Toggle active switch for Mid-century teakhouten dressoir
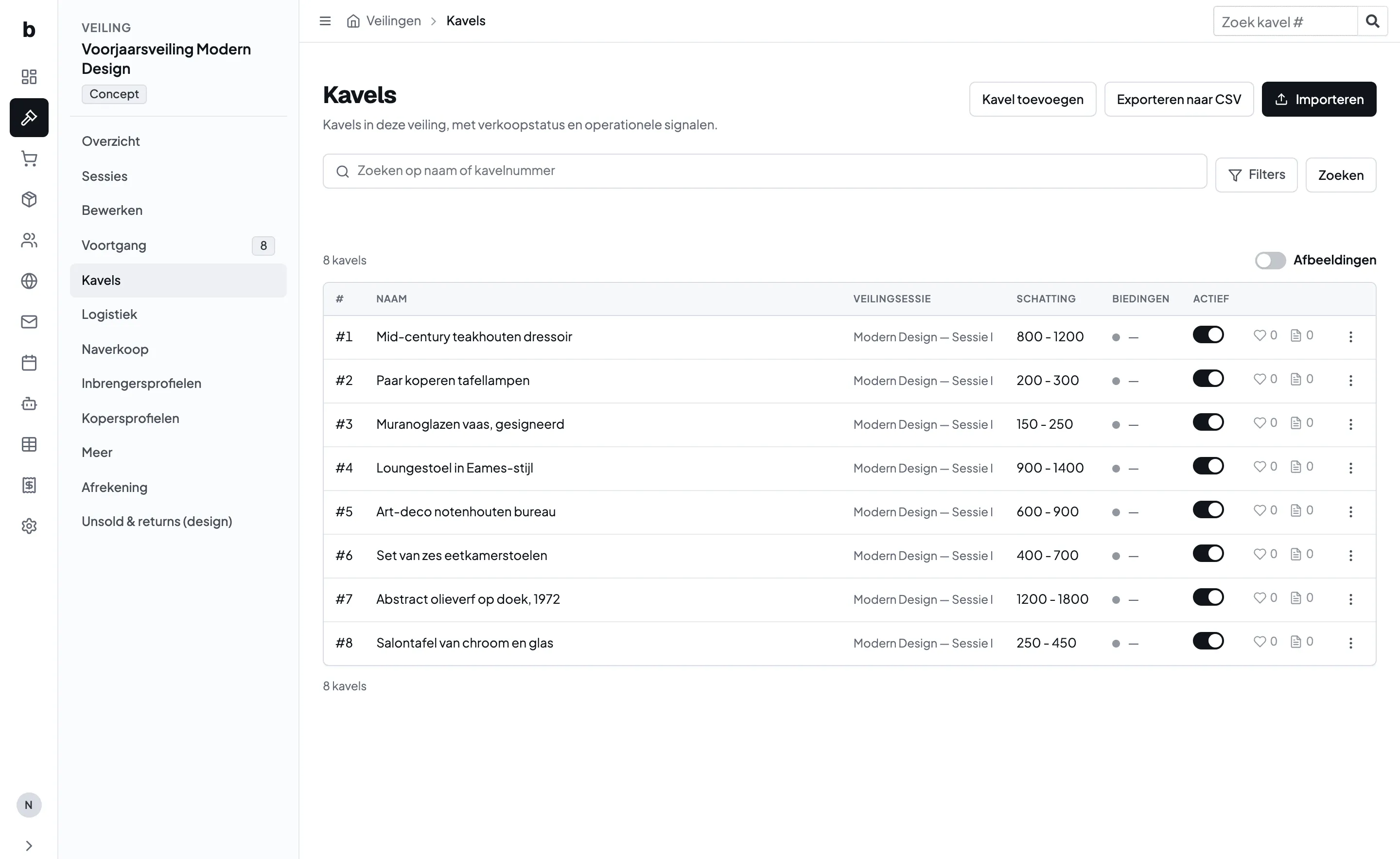Viewport: 1400px width, 859px height. 1208,334
